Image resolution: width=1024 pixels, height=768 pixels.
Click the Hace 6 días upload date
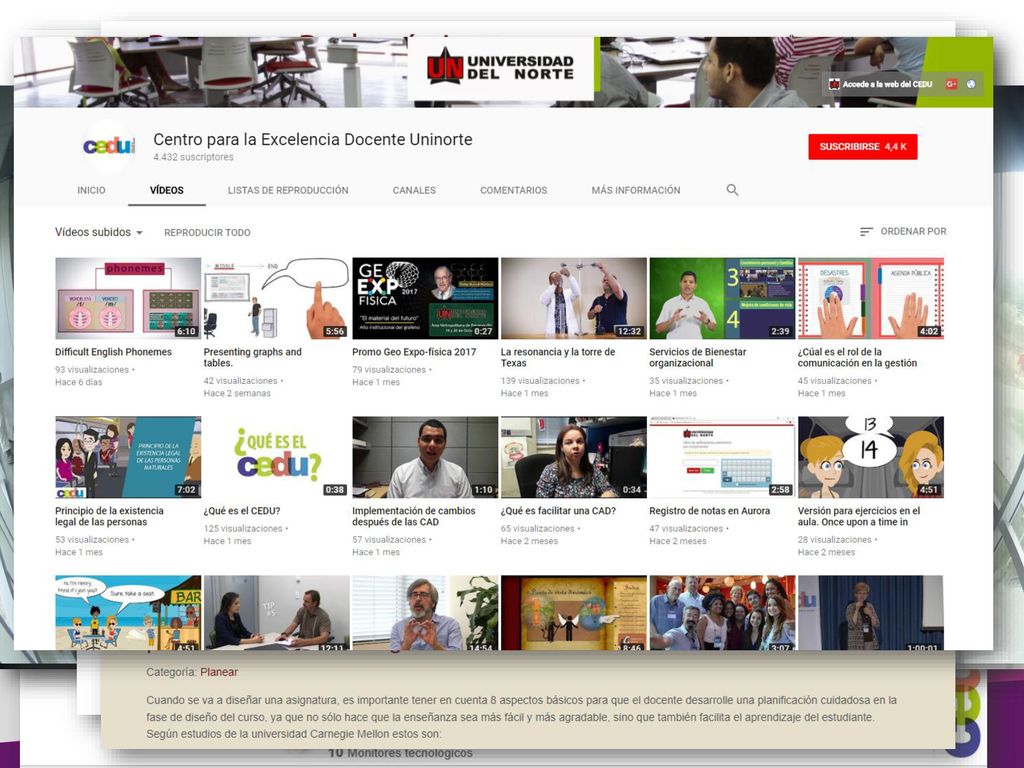click(78, 382)
